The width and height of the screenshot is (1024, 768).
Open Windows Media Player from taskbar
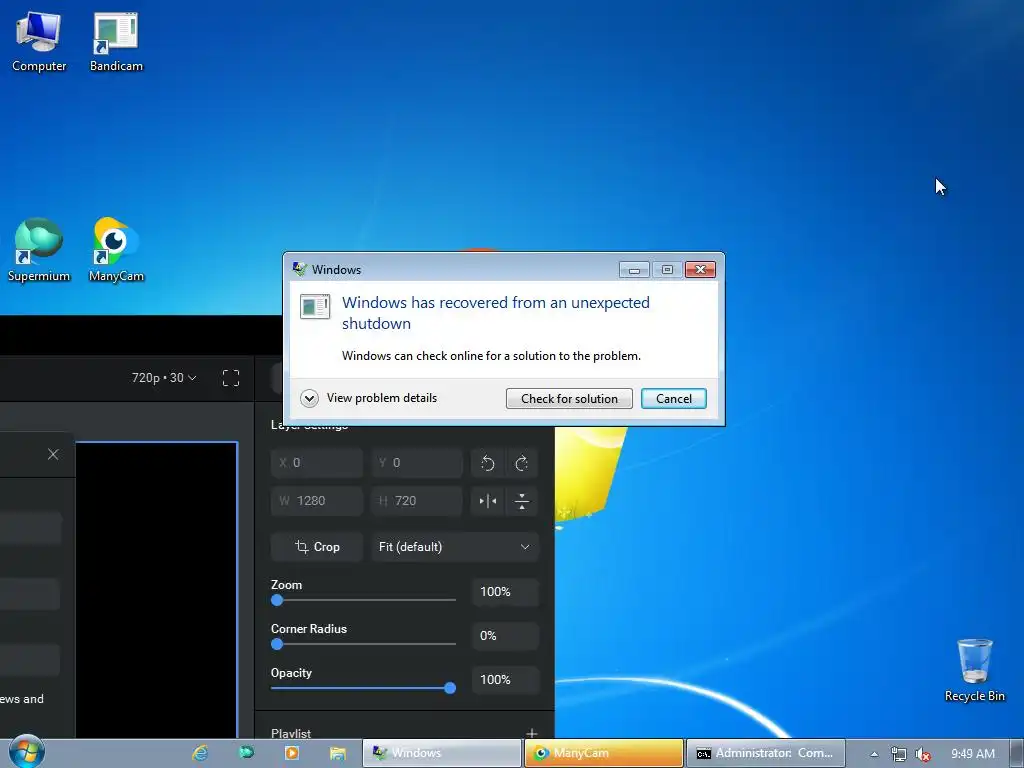[292, 753]
